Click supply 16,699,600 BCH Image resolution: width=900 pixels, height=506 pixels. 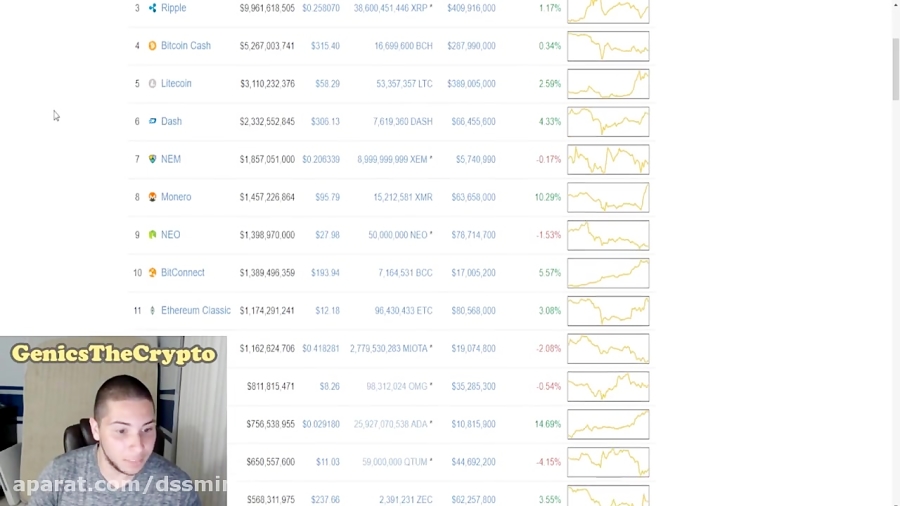pos(403,46)
